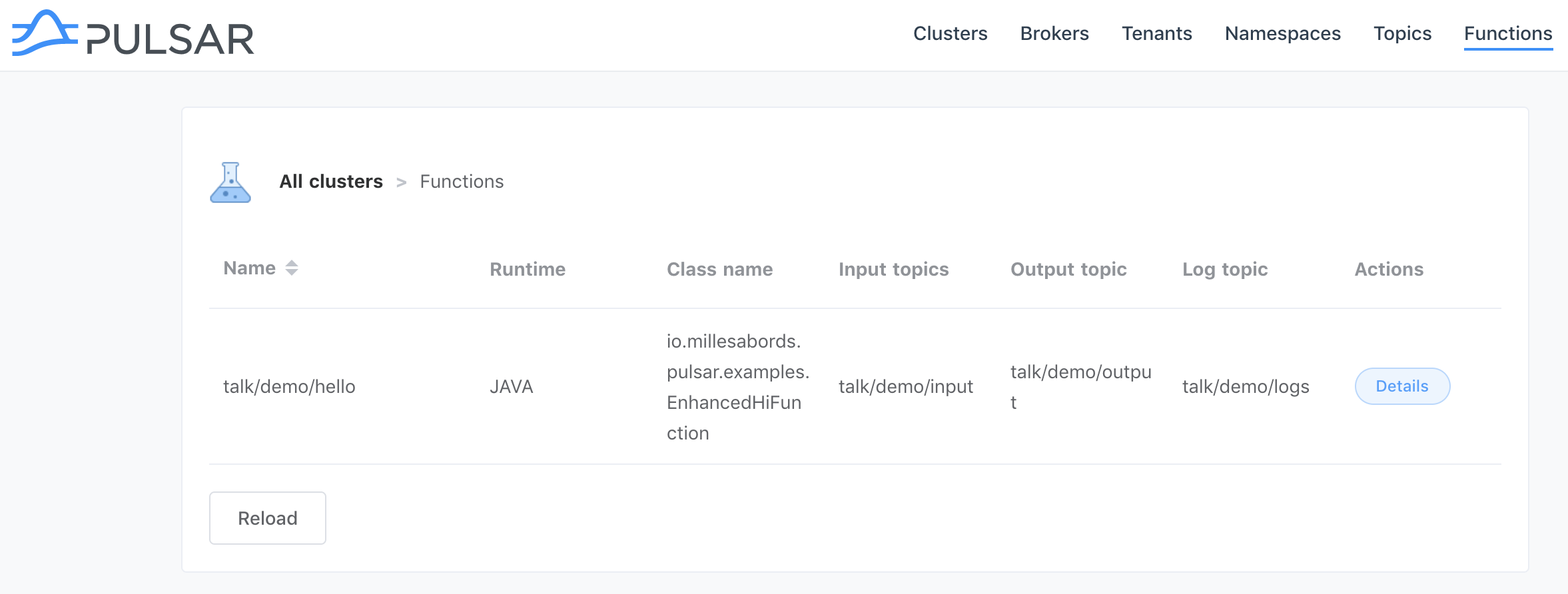Go to the Brokers page
Viewport: 1568px width, 594px height.
(x=1054, y=33)
